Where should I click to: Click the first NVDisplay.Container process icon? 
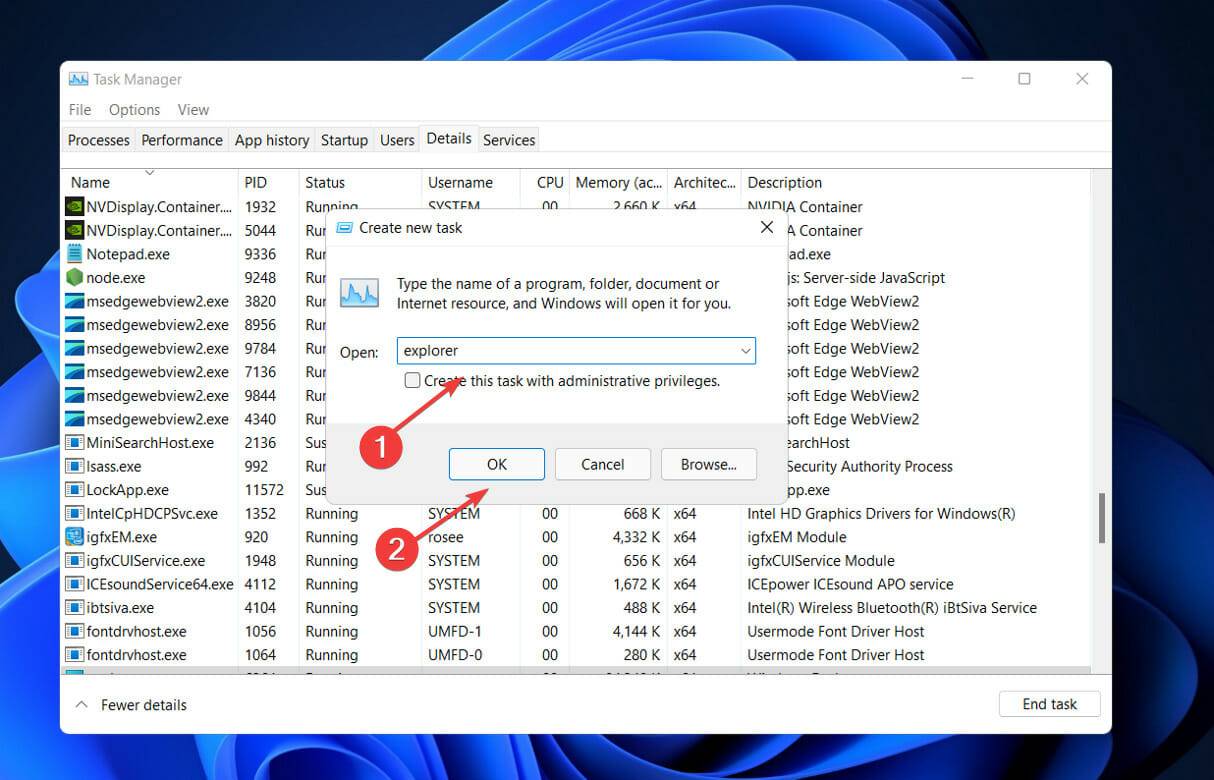click(x=74, y=207)
